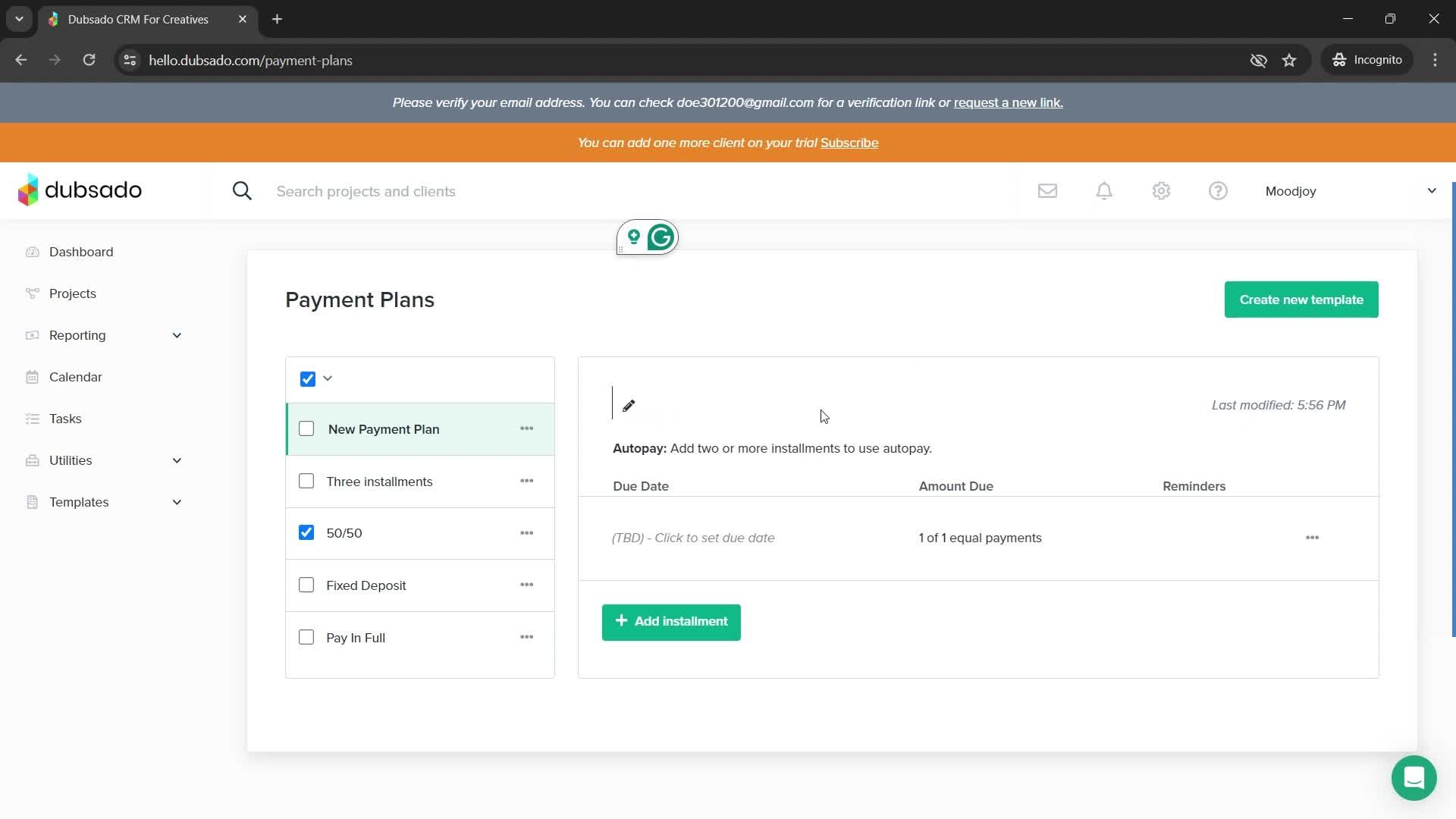
Task: Expand the bulk actions dropdown arrow
Action: 328,378
